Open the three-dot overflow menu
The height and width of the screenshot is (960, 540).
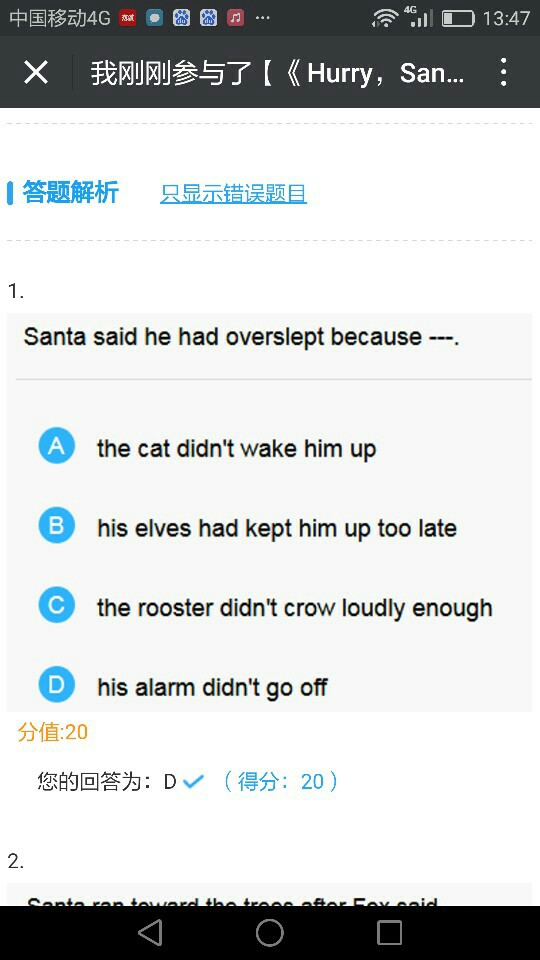503,72
